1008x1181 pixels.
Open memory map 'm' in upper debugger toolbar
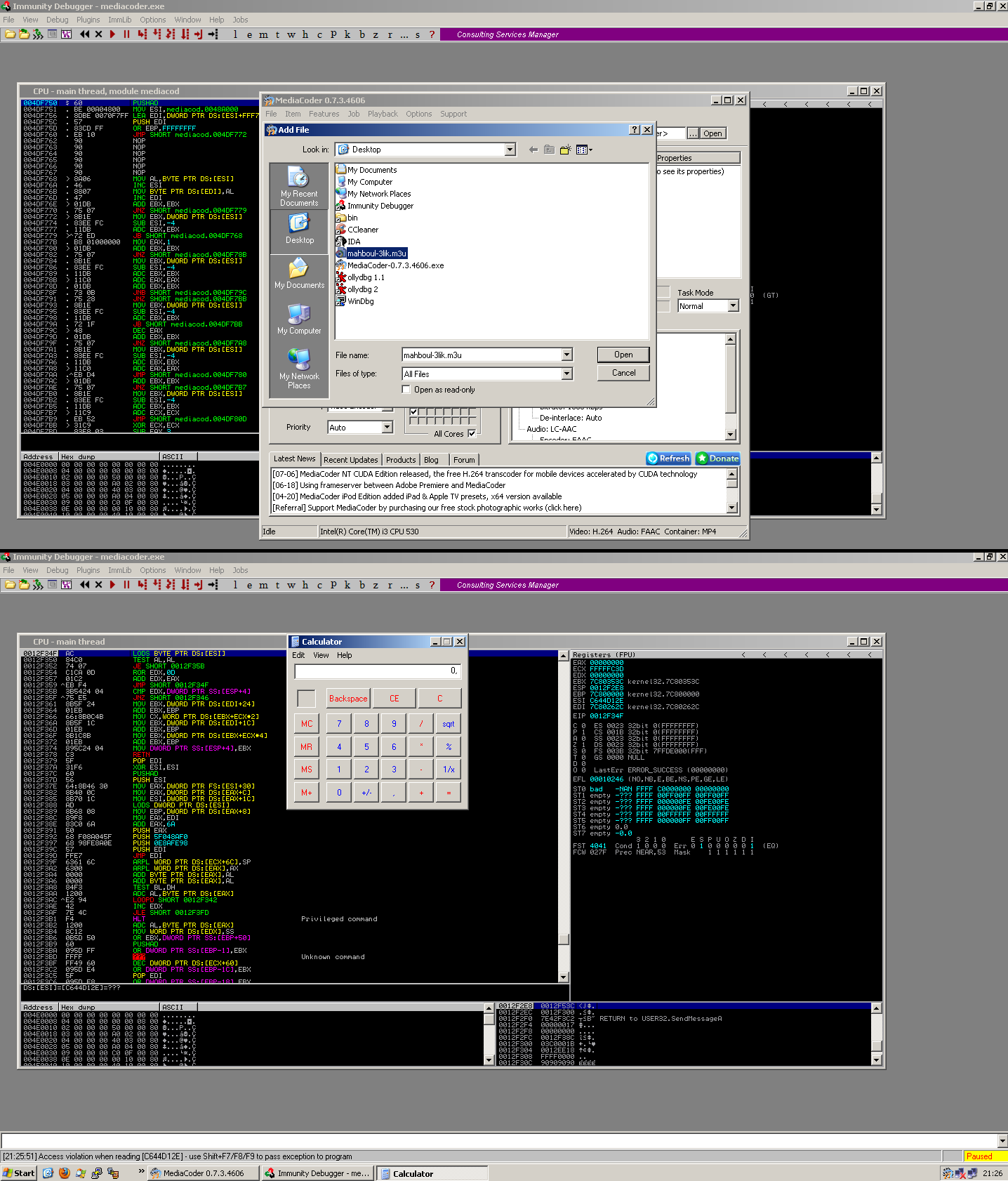coord(263,34)
